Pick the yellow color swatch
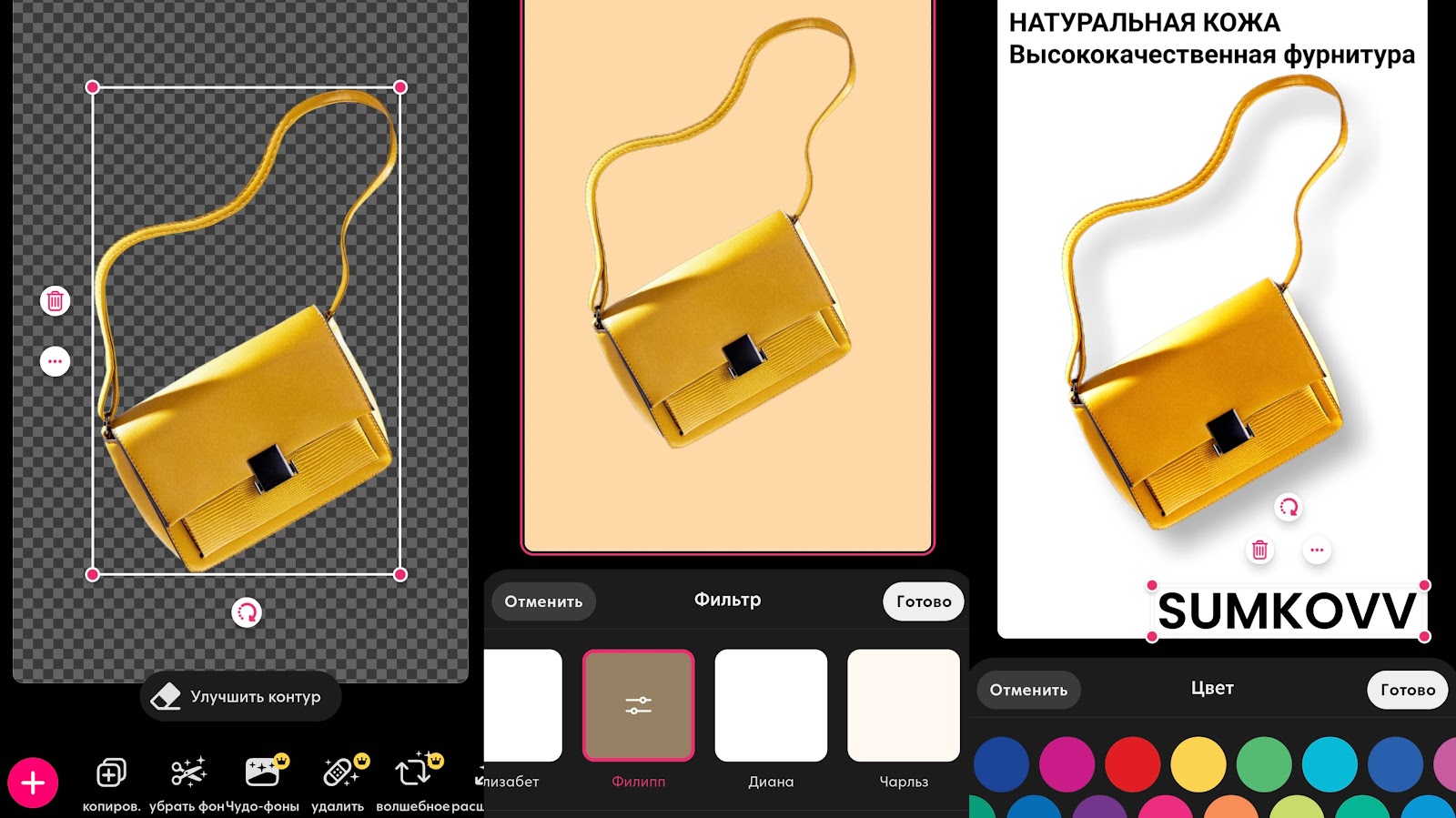The height and width of the screenshot is (818, 1456). (1198, 764)
